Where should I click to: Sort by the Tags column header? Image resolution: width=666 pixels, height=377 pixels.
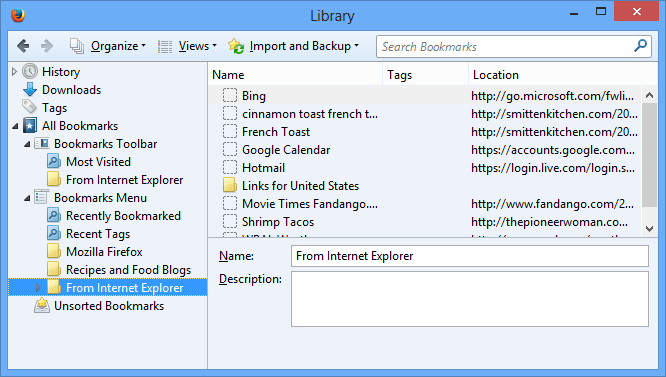[x=426, y=75]
